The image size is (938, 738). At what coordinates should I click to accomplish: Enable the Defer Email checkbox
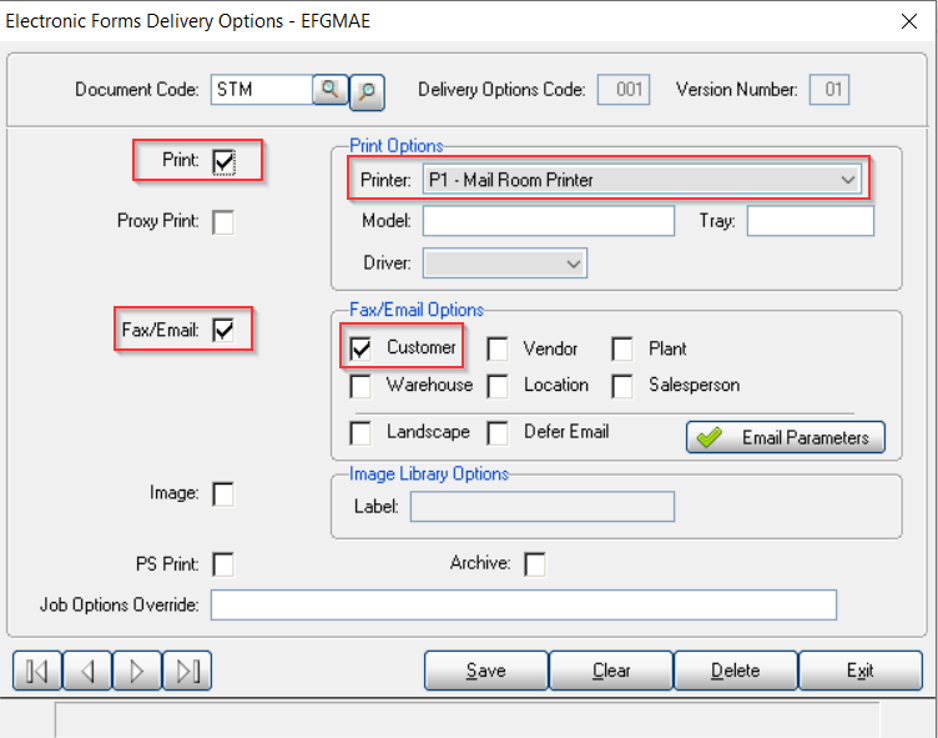tap(498, 433)
